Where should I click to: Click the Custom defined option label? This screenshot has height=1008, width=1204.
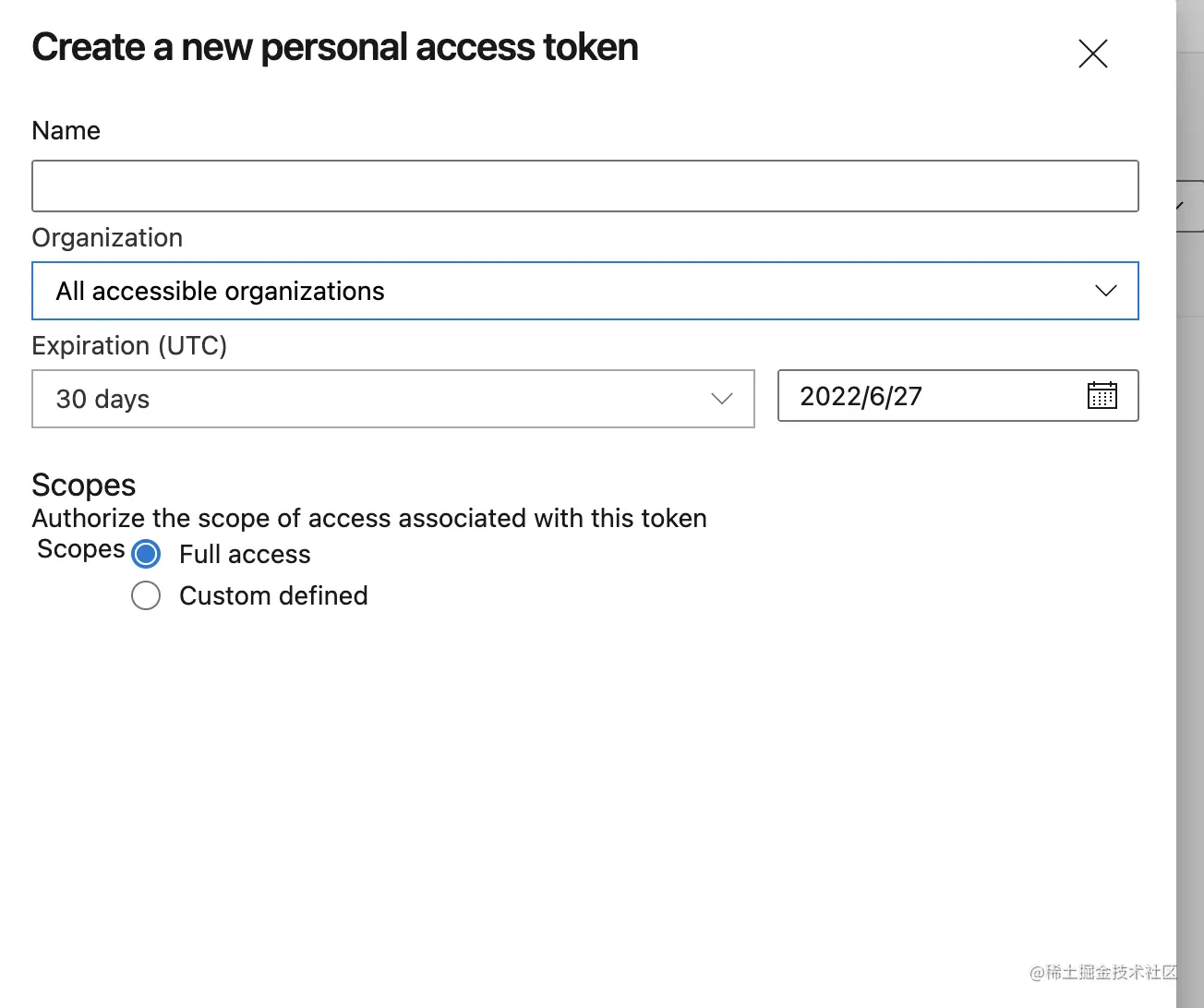[x=273, y=595]
